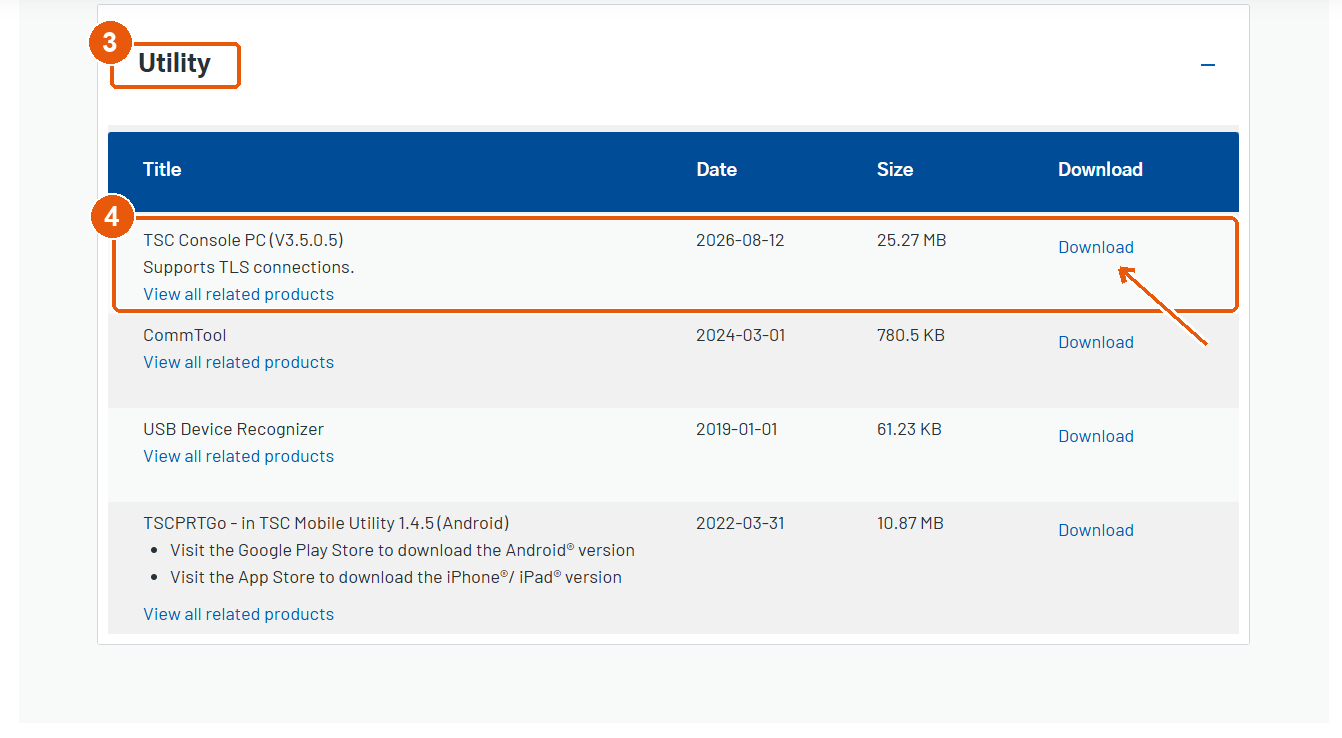This screenshot has width=1342, height=738.
Task: Collapse the Utility section with the minus icon
Action: tap(1208, 65)
